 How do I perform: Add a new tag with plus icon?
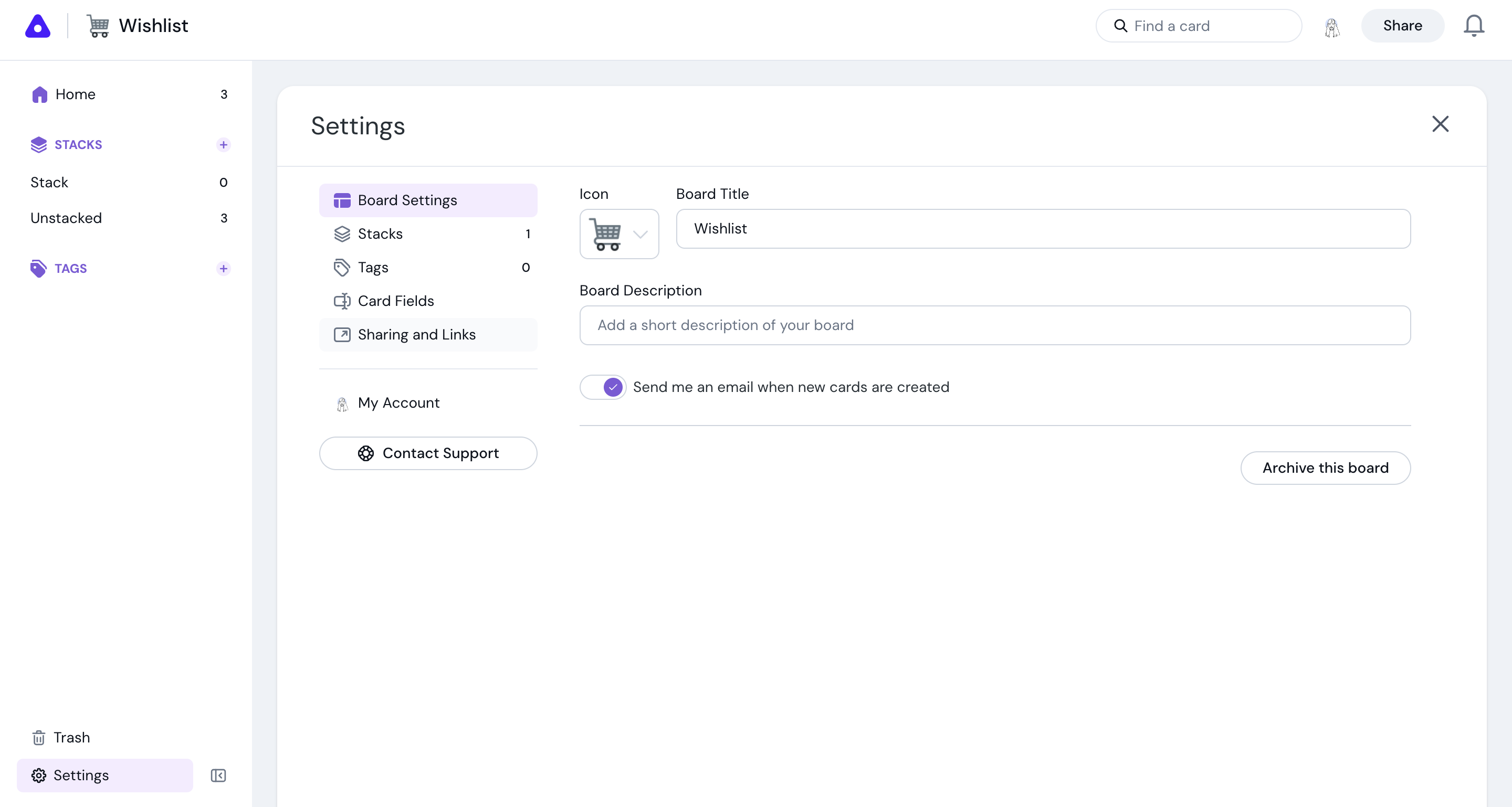(x=223, y=269)
